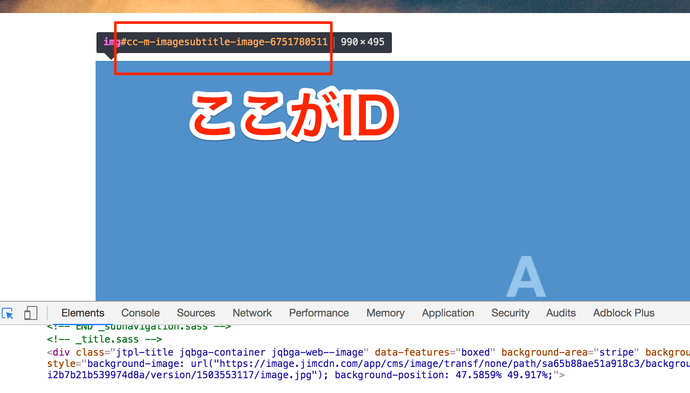The height and width of the screenshot is (393, 690).
Task: Open the Application tab
Action: (x=448, y=313)
